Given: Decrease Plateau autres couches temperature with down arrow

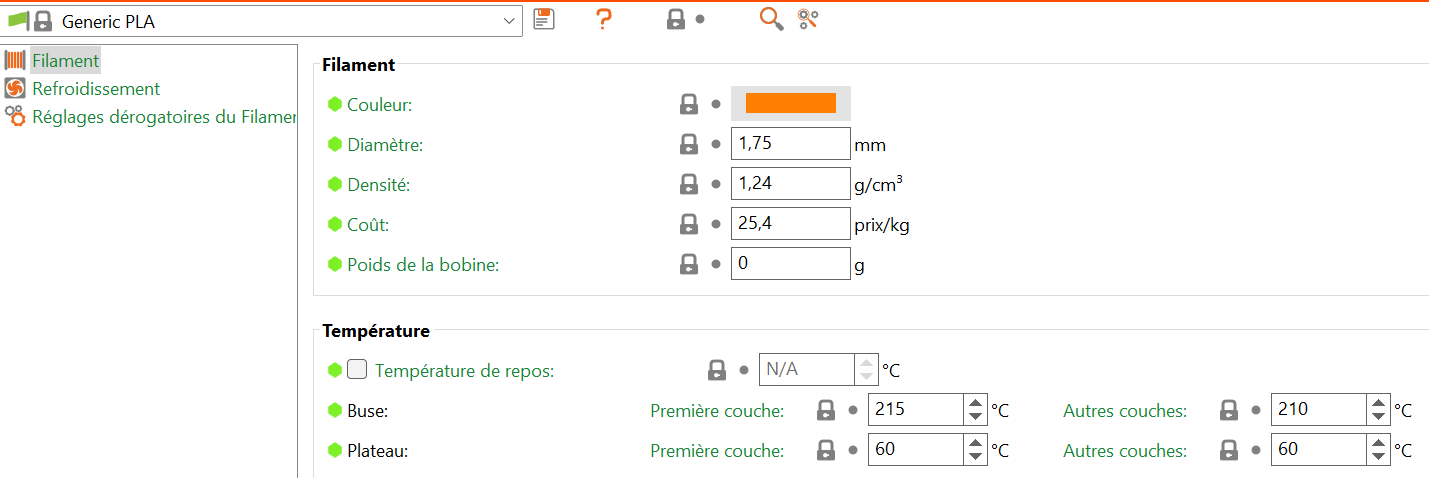Looking at the screenshot, I should click(1379, 457).
